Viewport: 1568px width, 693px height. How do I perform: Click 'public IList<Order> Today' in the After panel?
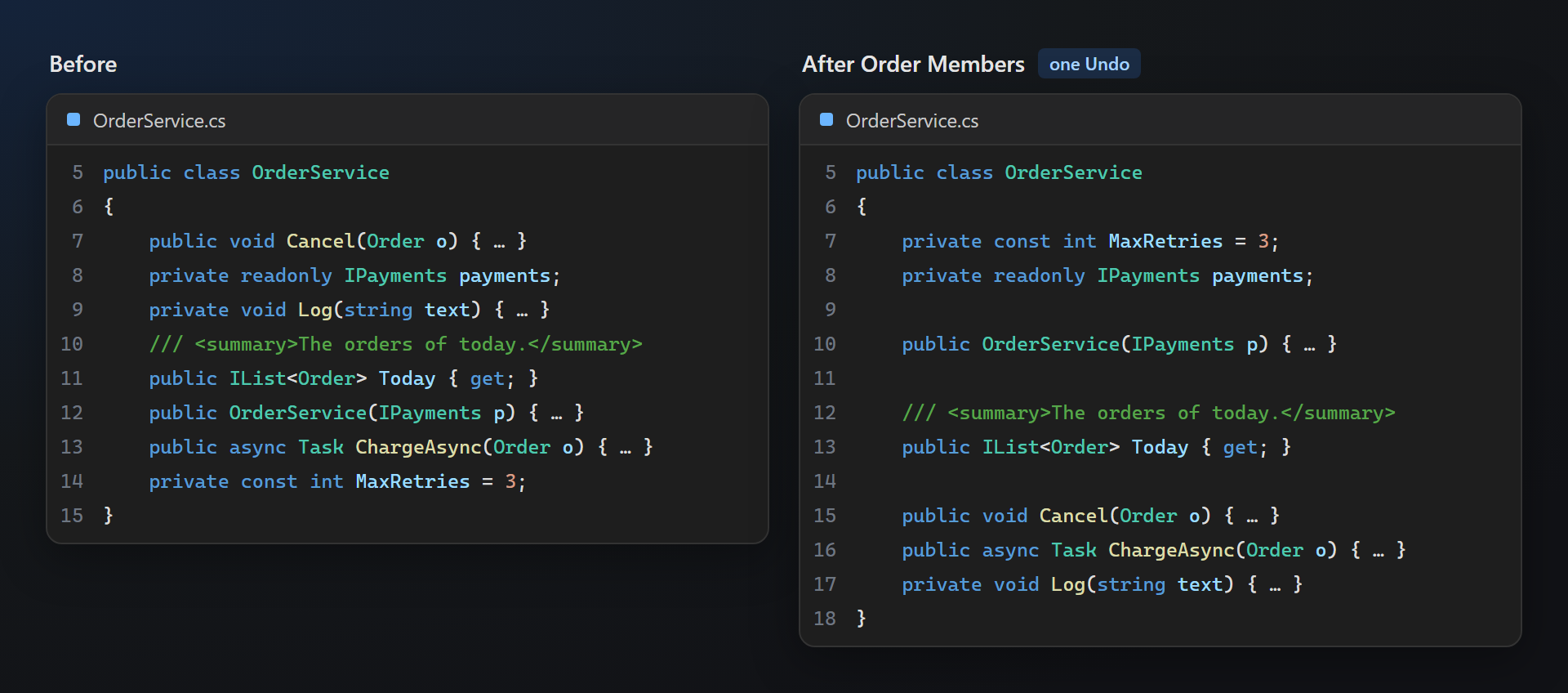click(1045, 448)
